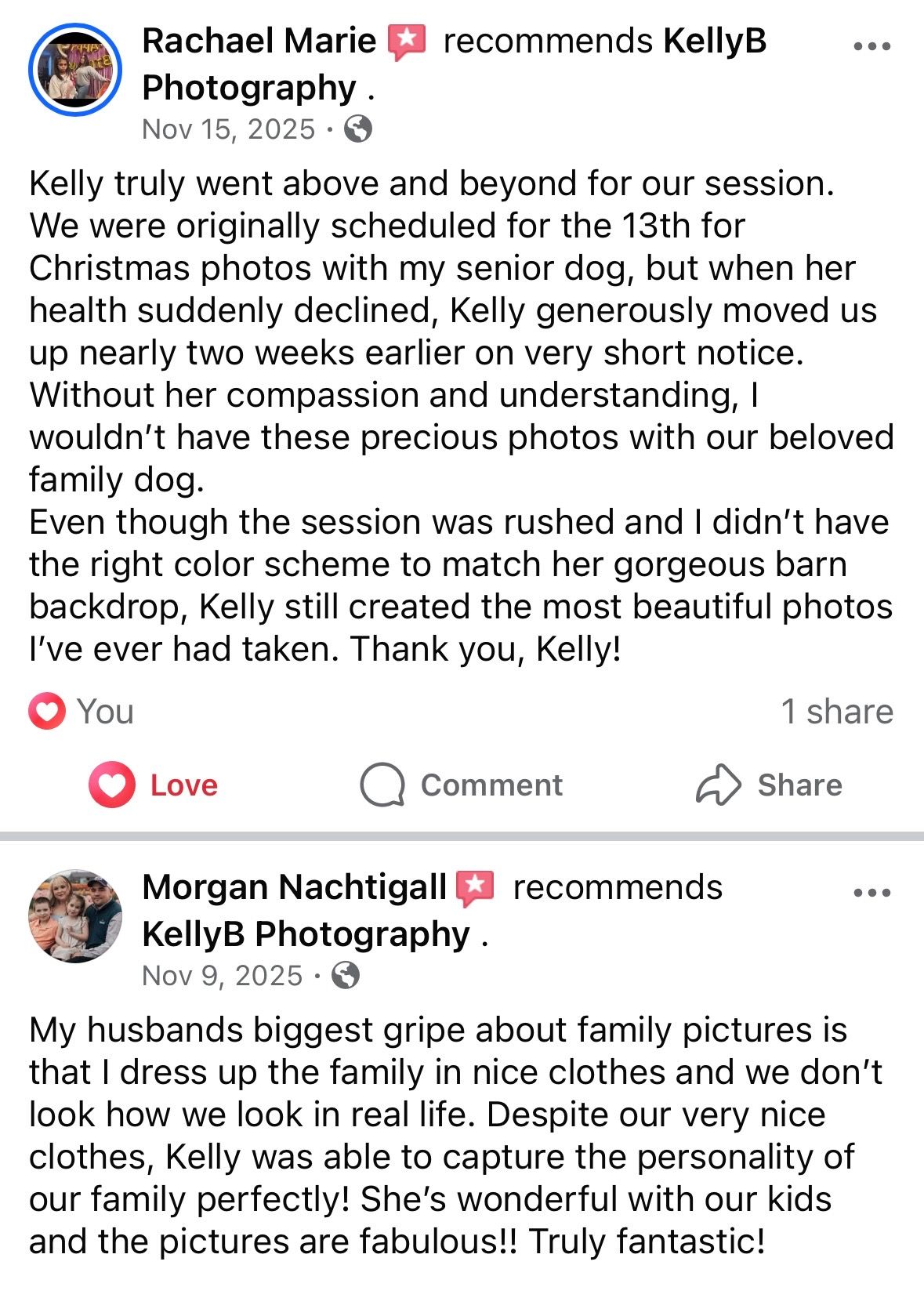This screenshot has width=924, height=1305.
Task: Open Morgan Nachtigall's profile picture
Action: pyautogui.click(x=75, y=915)
